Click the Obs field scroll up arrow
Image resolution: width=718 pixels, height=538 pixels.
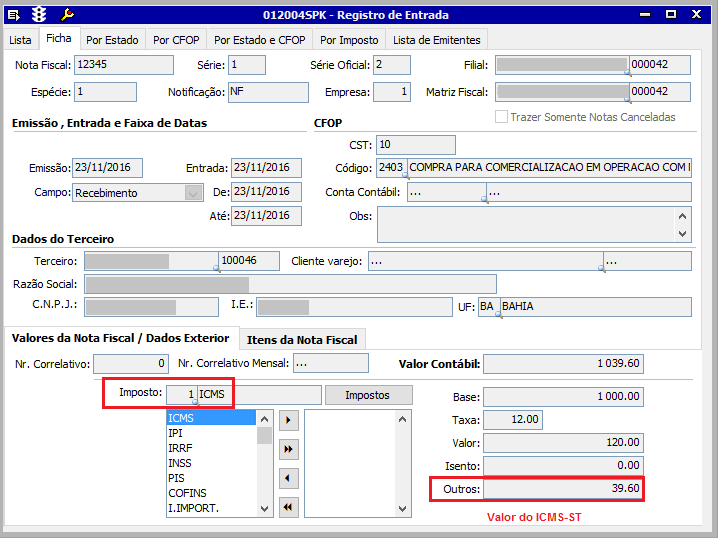(682, 216)
